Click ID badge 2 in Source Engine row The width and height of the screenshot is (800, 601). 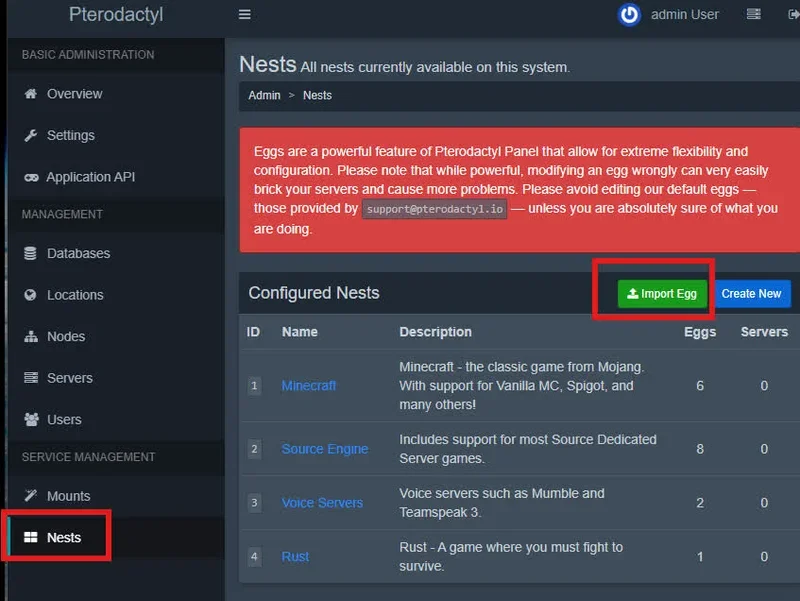tap(254, 449)
